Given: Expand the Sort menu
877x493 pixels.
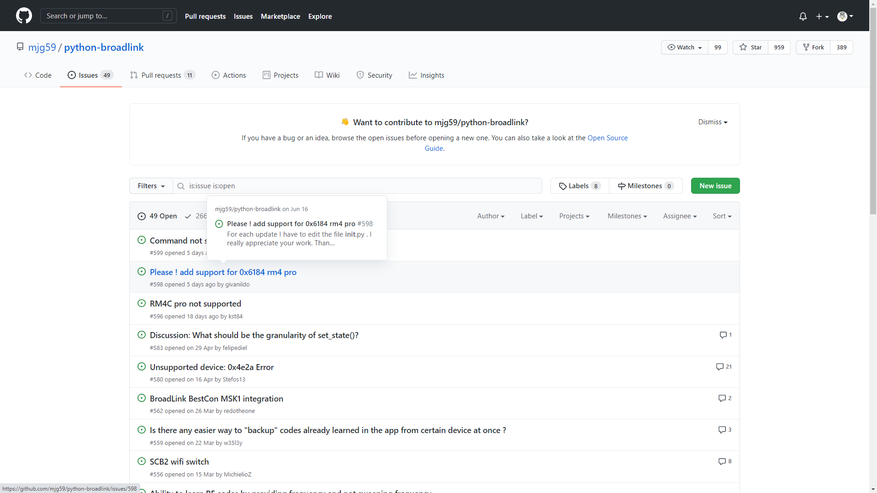Looking at the screenshot, I should [722, 216].
